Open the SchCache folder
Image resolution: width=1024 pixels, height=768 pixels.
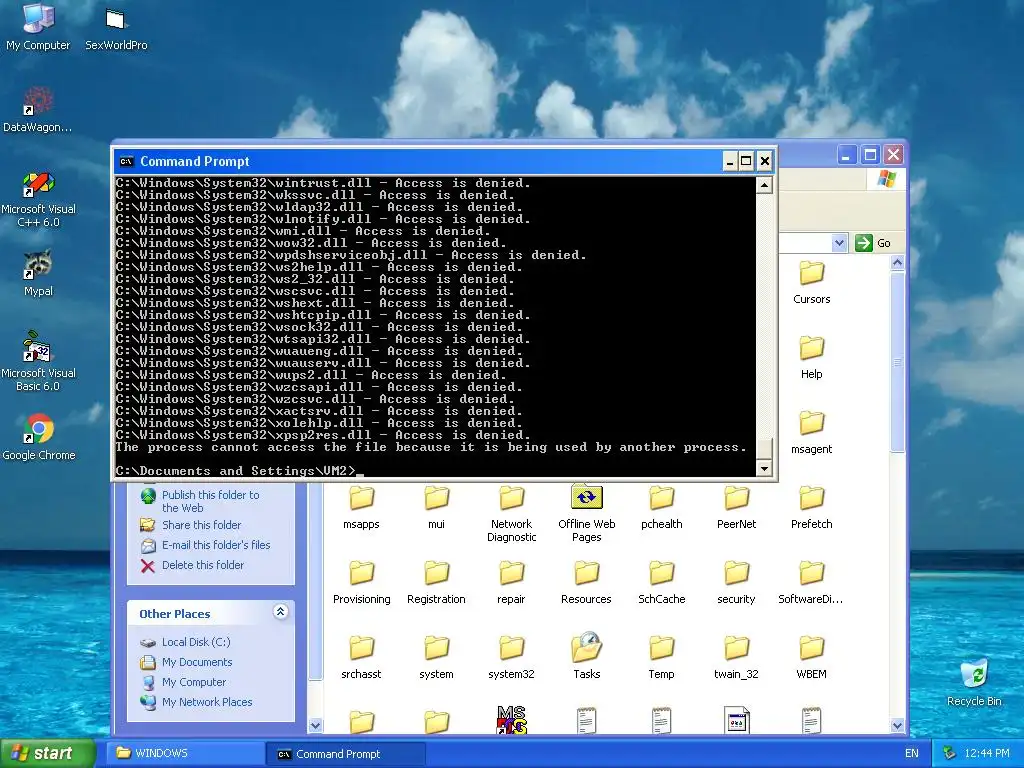pos(662,583)
